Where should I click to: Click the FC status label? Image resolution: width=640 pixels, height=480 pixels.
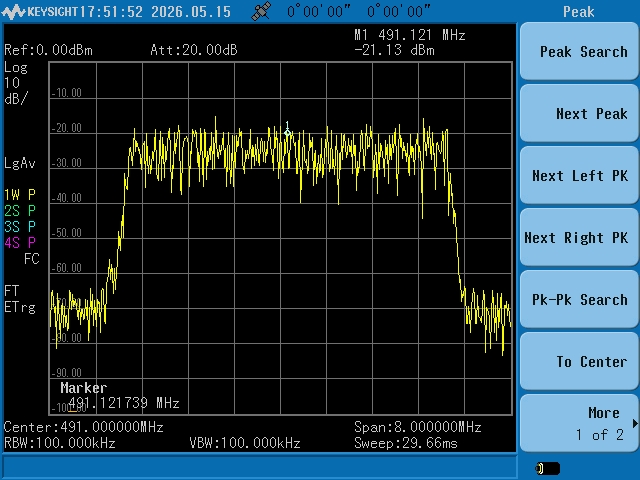[x=32, y=259]
